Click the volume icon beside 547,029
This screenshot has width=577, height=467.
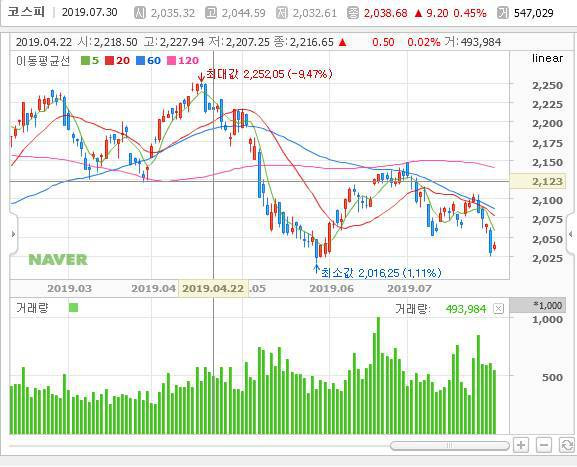(503, 13)
